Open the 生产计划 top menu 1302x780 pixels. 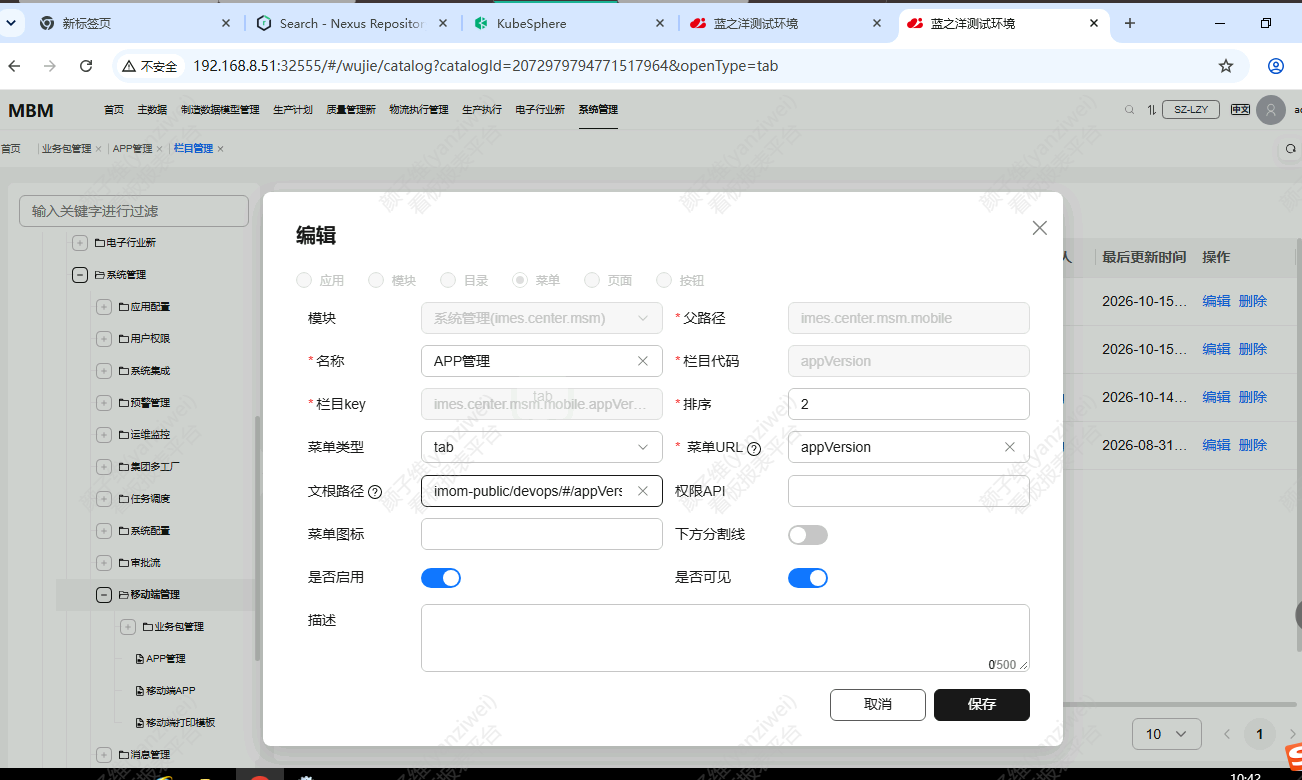pos(293,110)
